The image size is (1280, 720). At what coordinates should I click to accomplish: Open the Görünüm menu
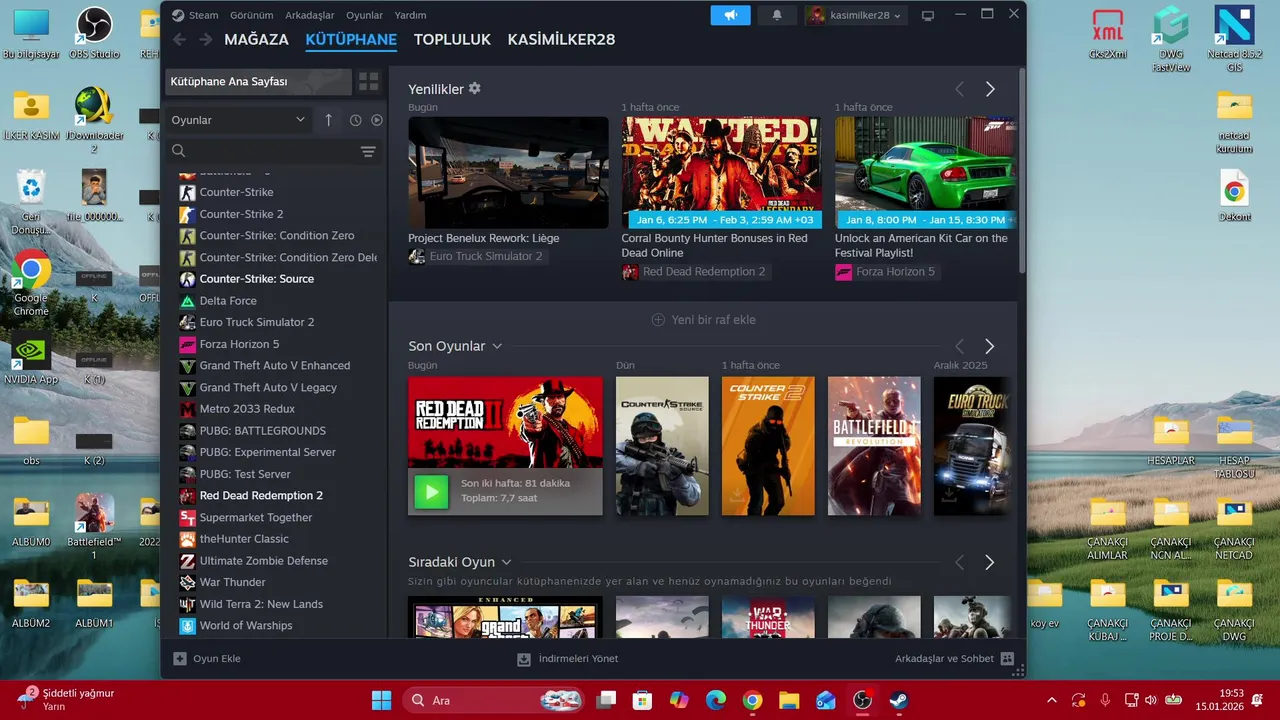coord(252,15)
